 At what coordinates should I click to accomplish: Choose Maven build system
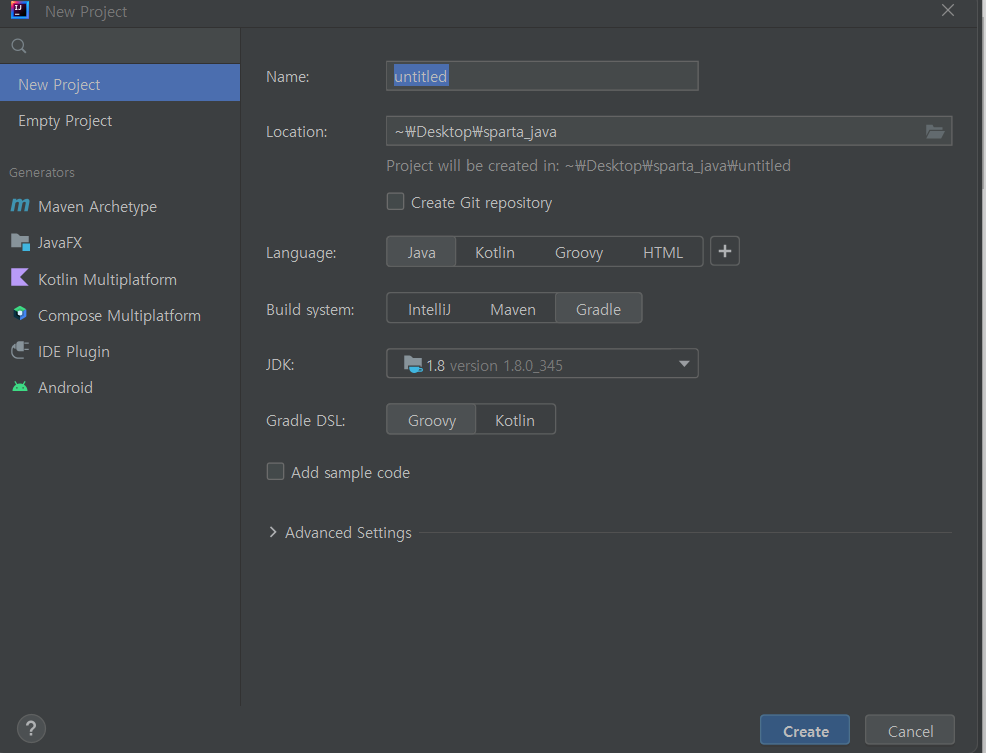point(512,309)
